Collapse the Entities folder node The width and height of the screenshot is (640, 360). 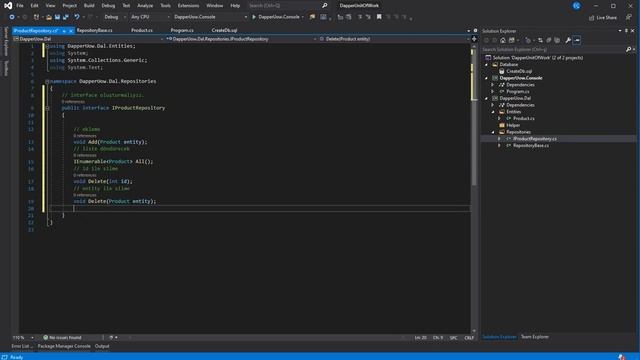493,112
